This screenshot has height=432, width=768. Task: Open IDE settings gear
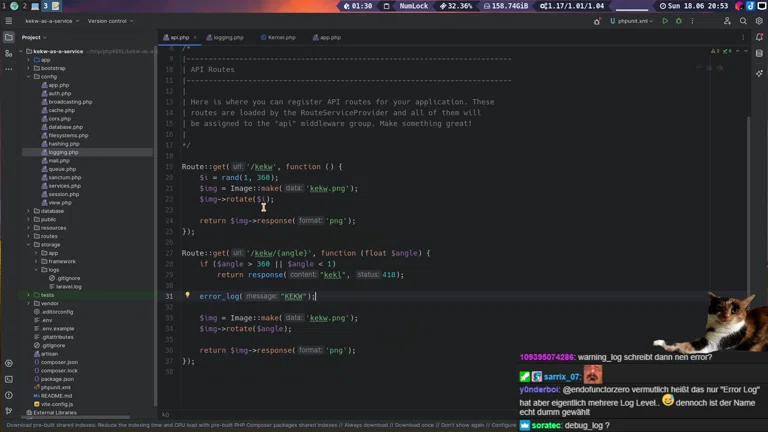tap(759, 21)
